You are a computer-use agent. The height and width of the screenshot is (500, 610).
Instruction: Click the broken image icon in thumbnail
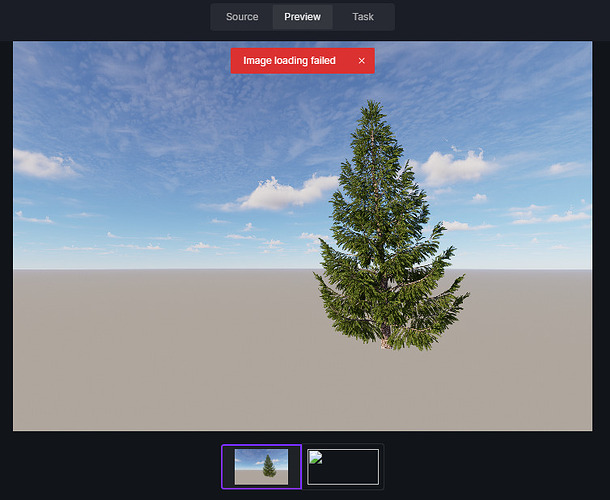[316, 458]
